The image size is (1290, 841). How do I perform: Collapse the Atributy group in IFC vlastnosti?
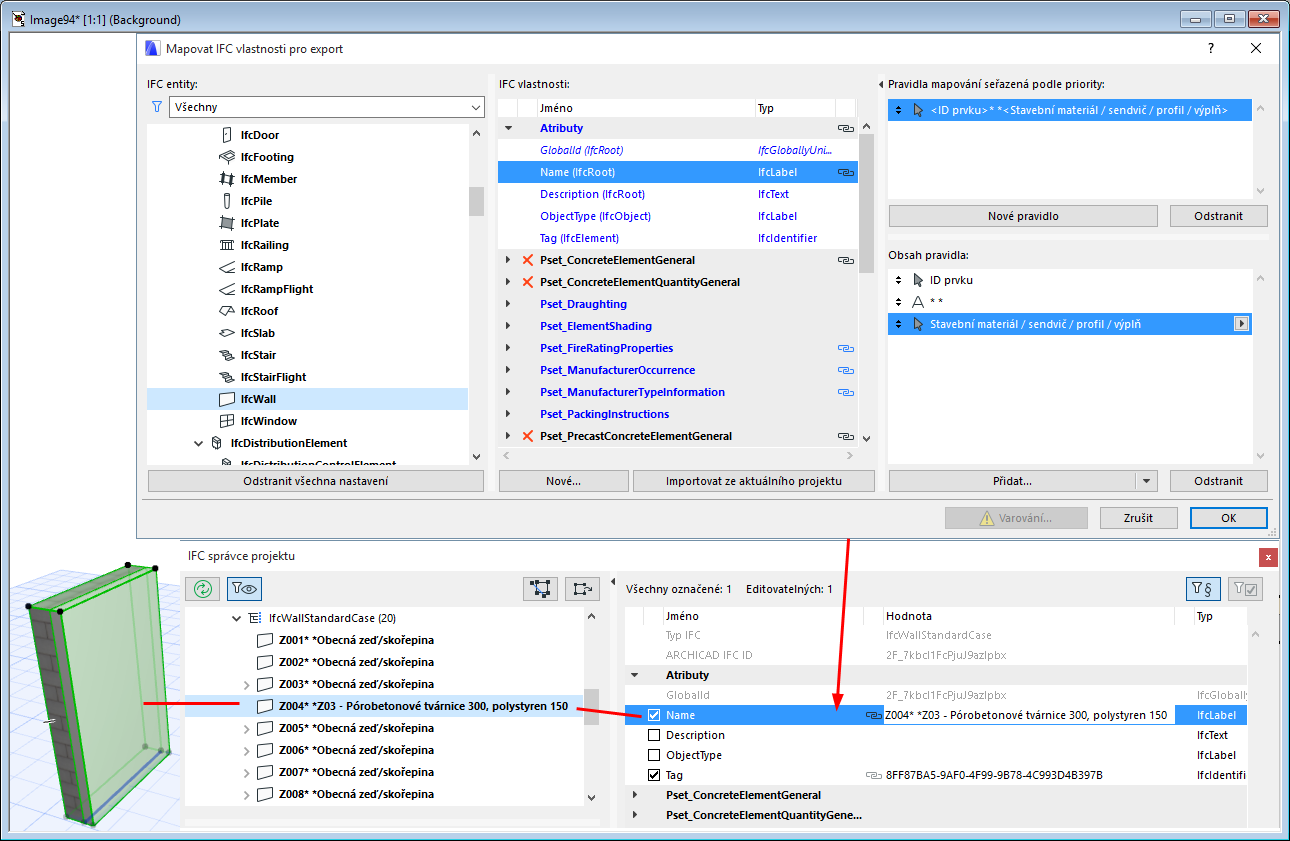(x=508, y=128)
